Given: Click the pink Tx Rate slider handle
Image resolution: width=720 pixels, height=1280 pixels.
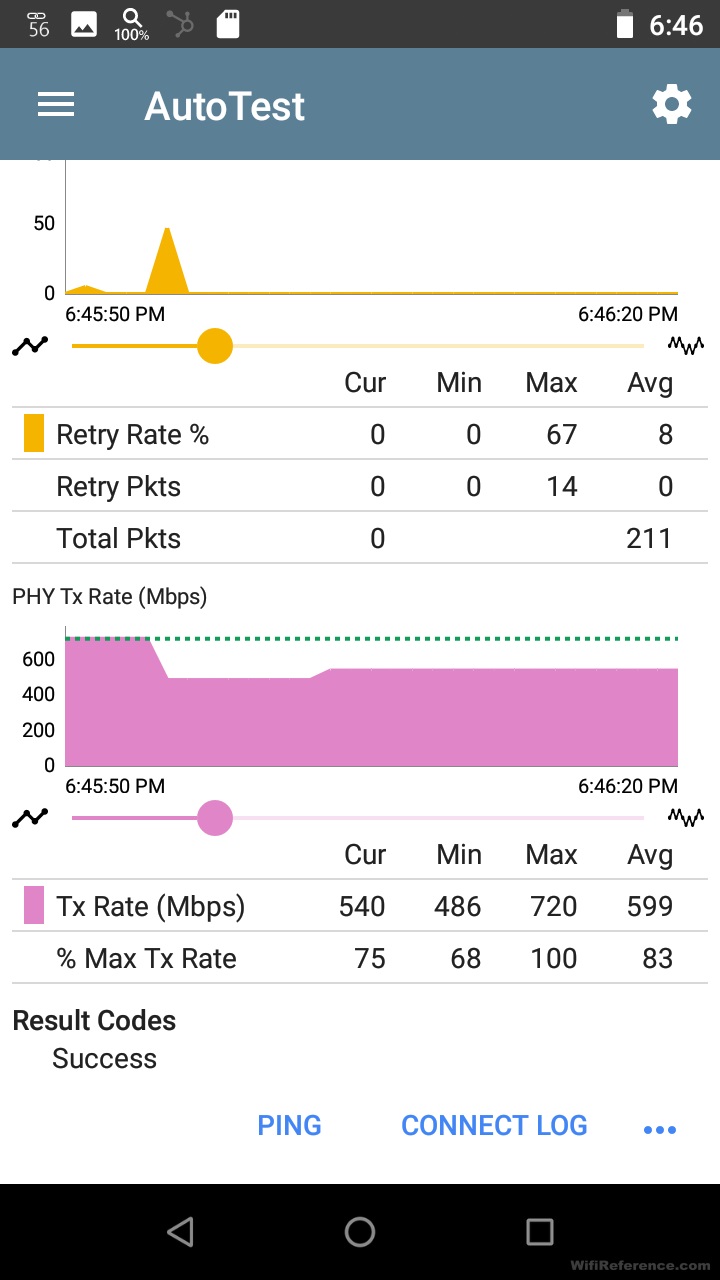Looking at the screenshot, I should 215,818.
